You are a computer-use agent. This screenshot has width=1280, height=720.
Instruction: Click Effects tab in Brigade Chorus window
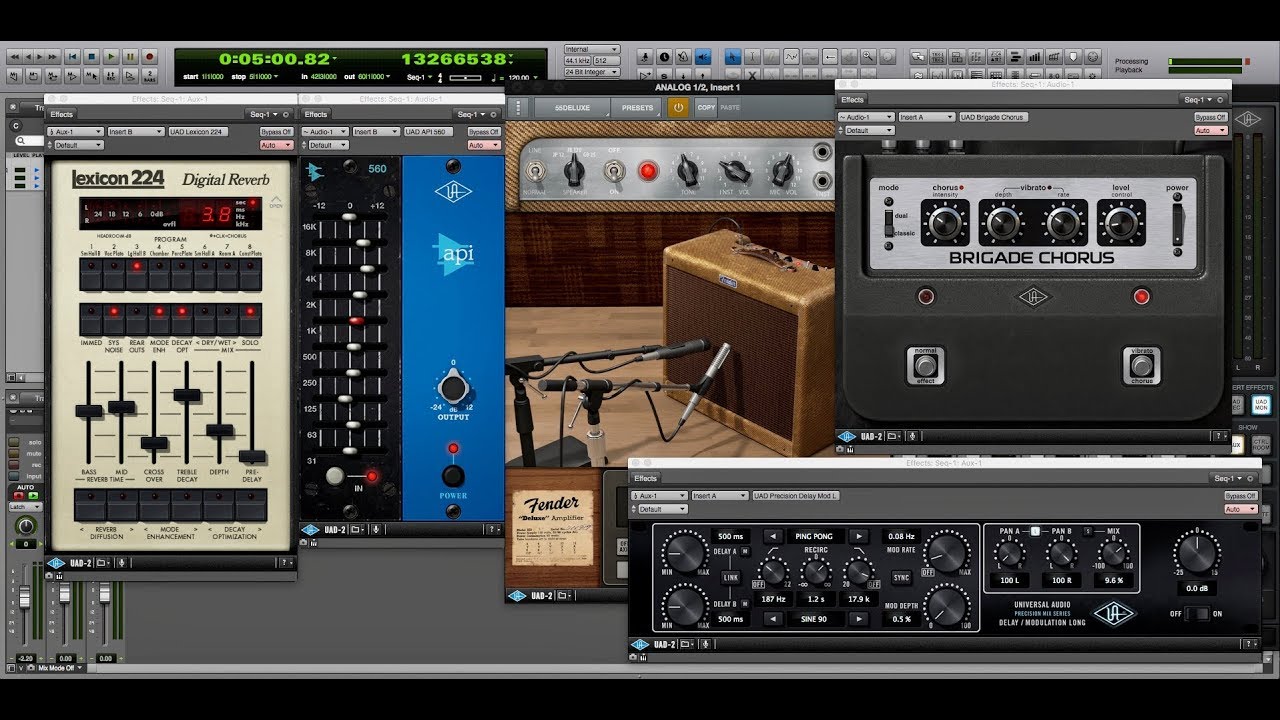[x=852, y=100]
